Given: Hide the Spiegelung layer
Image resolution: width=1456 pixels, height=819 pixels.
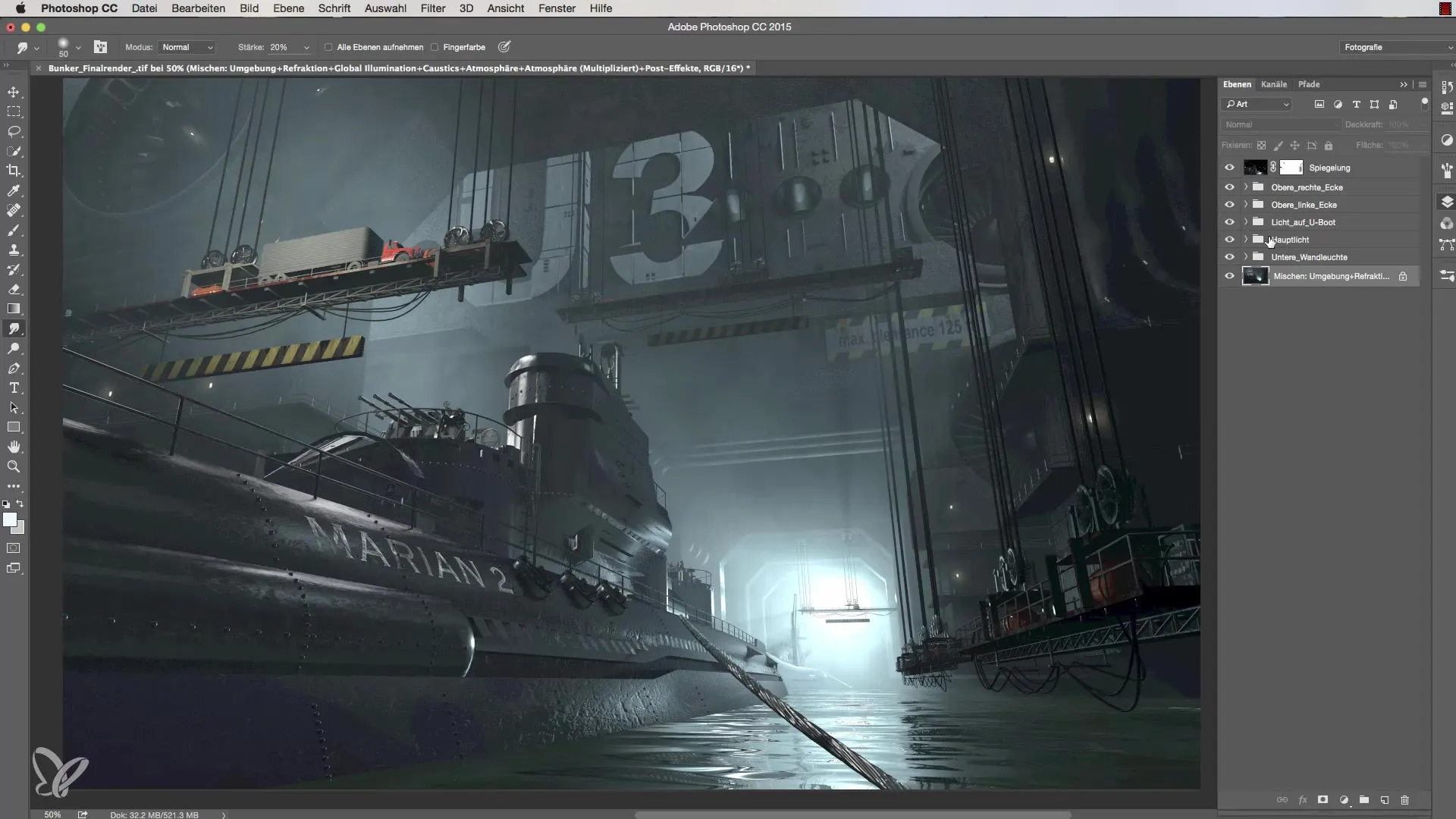Looking at the screenshot, I should tap(1229, 168).
